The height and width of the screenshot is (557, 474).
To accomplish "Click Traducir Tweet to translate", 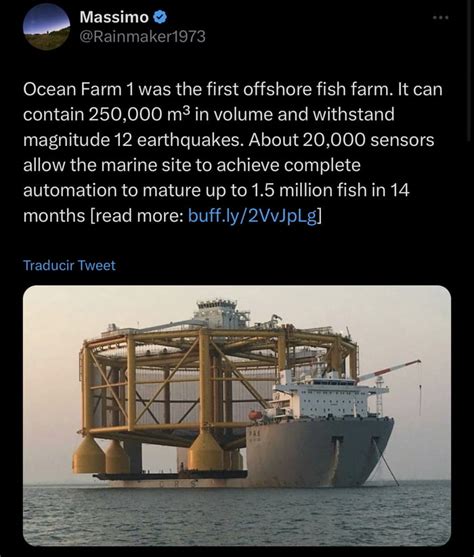I will coord(69,265).
